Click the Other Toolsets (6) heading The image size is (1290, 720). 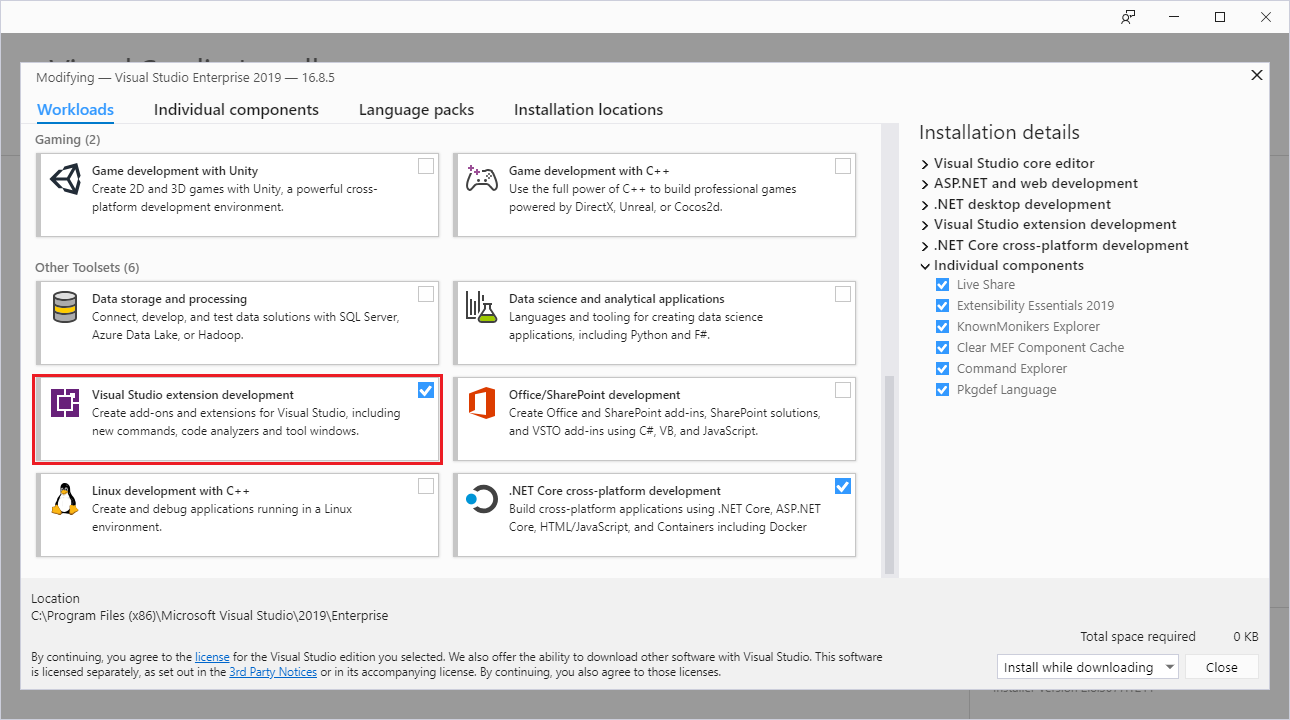coord(87,268)
